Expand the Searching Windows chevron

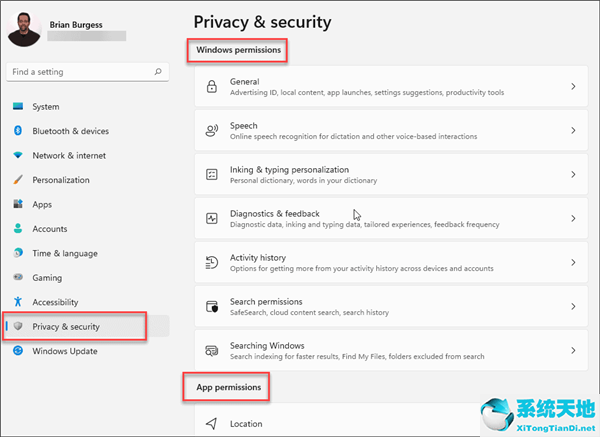pos(573,351)
